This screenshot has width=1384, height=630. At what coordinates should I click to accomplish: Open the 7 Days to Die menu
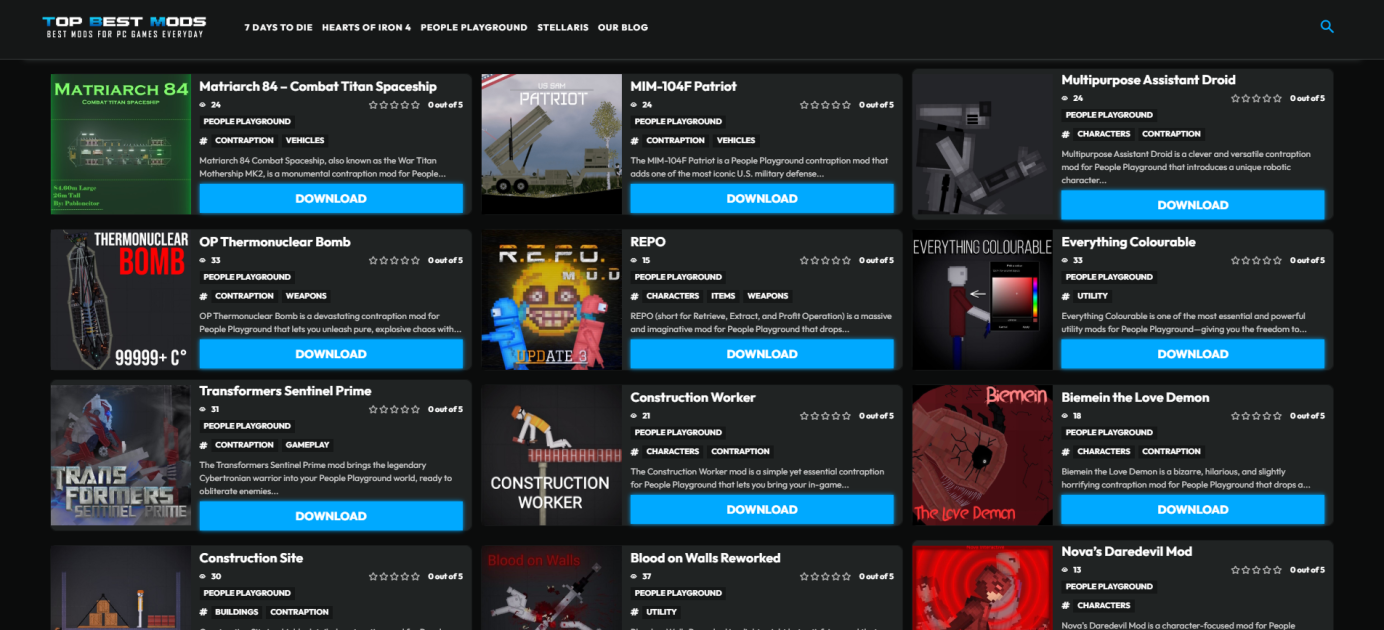[x=278, y=28]
